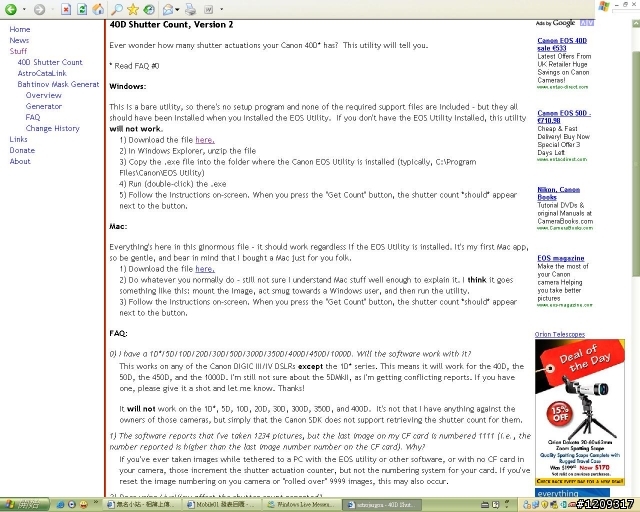
Task: Switch to Windows Live Messenger taskbar window
Action: (x=302, y=505)
